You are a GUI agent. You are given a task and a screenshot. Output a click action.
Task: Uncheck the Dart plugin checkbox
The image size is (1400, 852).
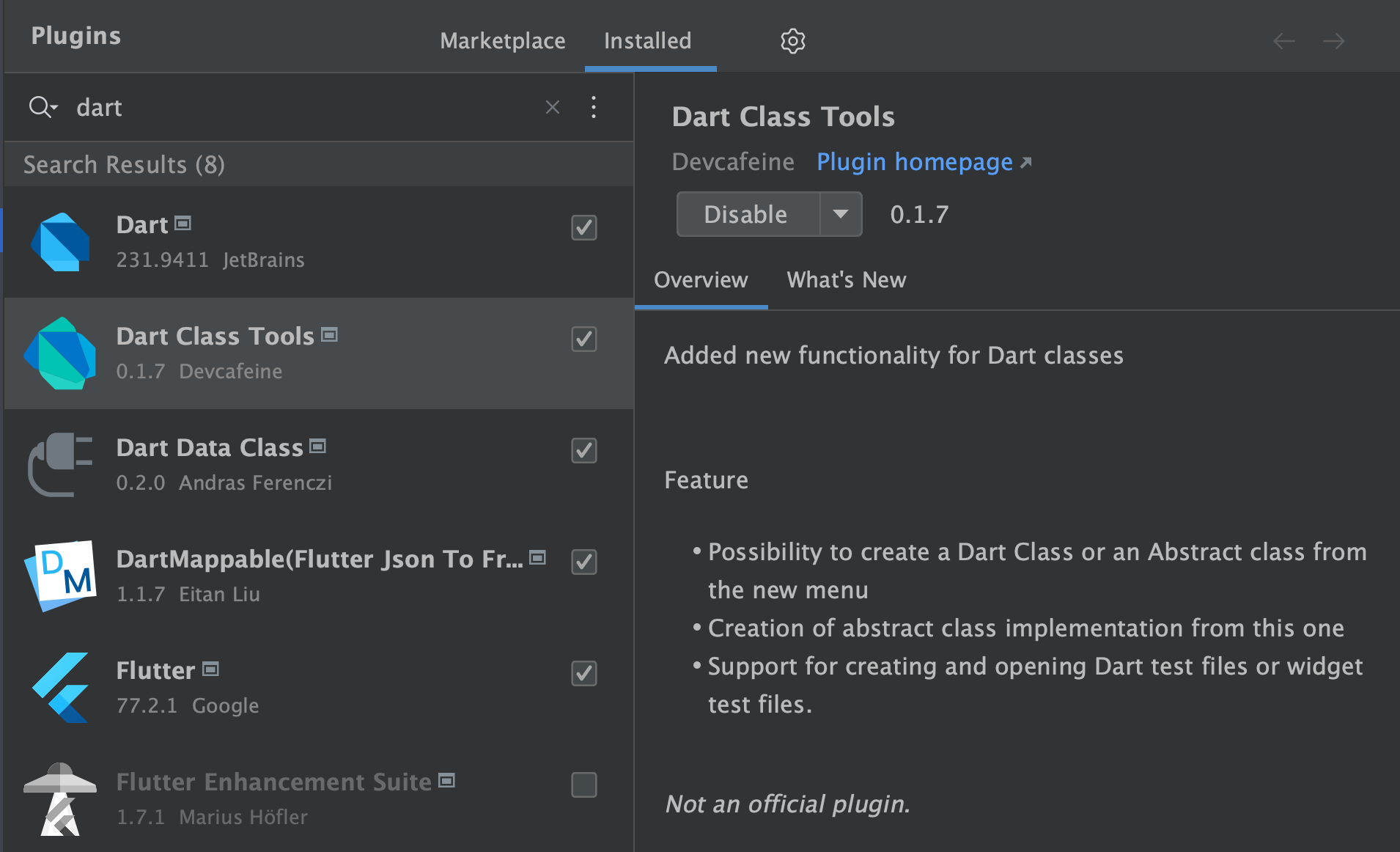tap(583, 228)
